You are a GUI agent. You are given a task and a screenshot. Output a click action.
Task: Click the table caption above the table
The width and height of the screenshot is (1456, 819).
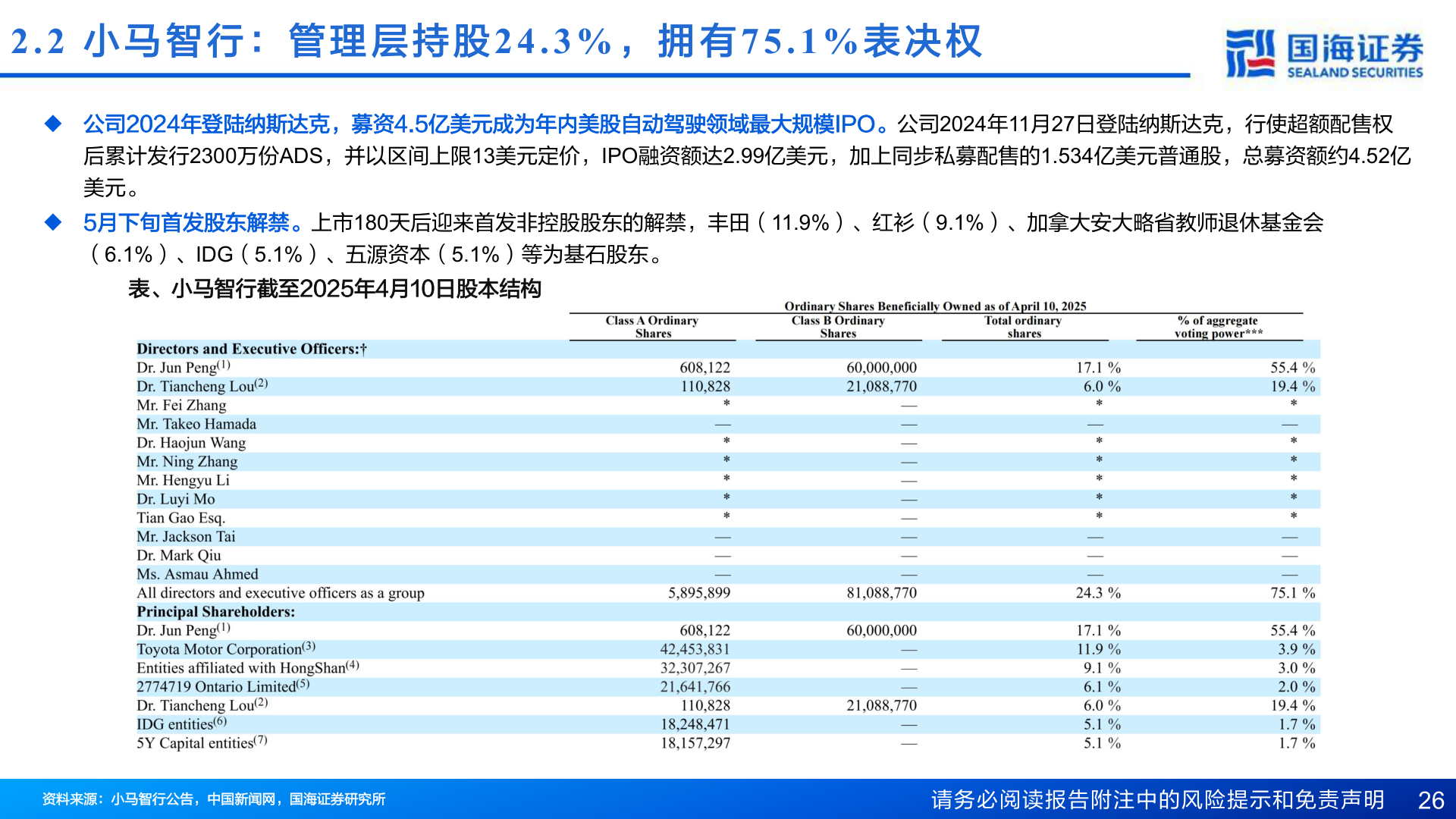(334, 289)
